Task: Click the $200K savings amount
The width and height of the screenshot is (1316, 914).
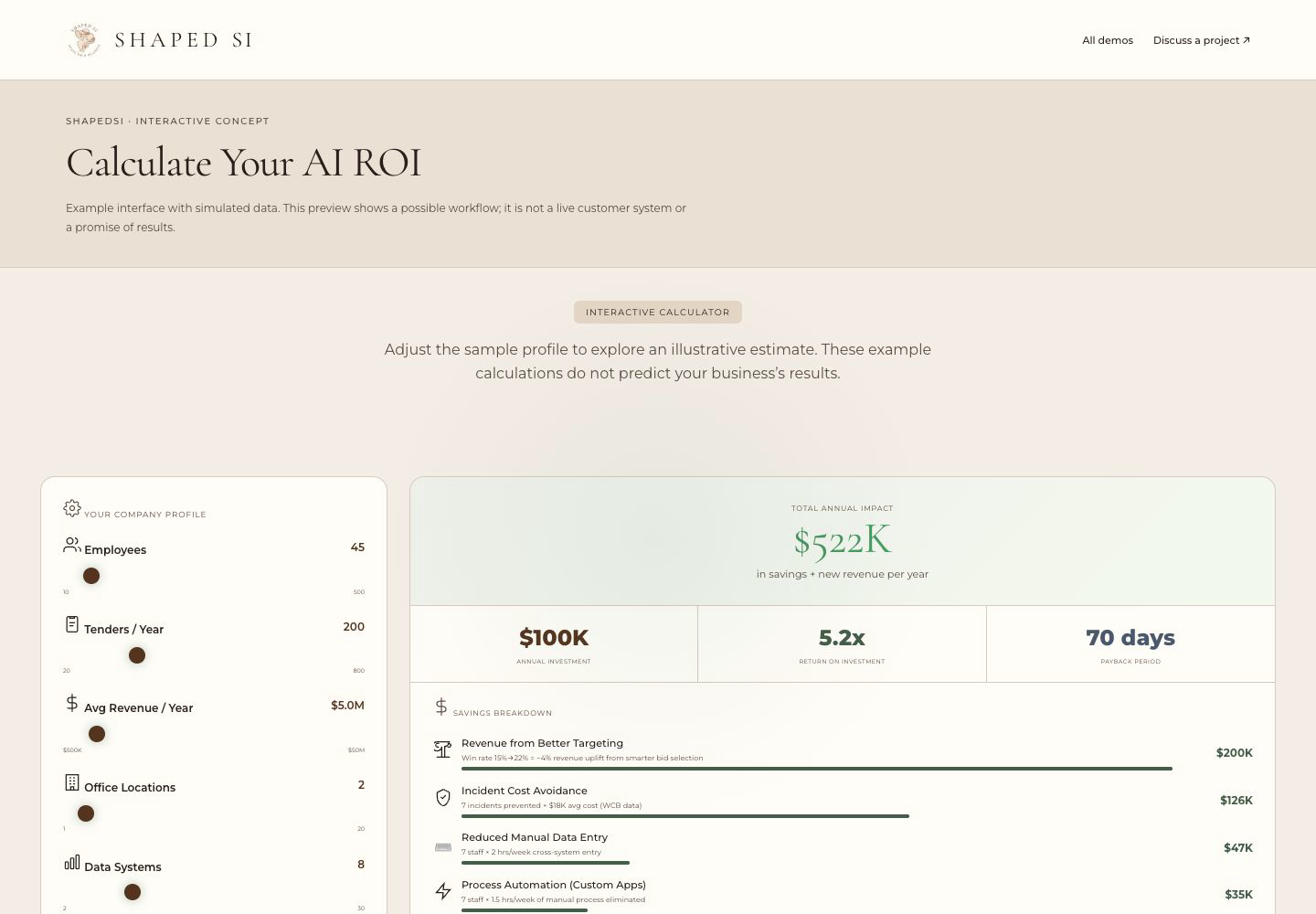Action: (1234, 753)
